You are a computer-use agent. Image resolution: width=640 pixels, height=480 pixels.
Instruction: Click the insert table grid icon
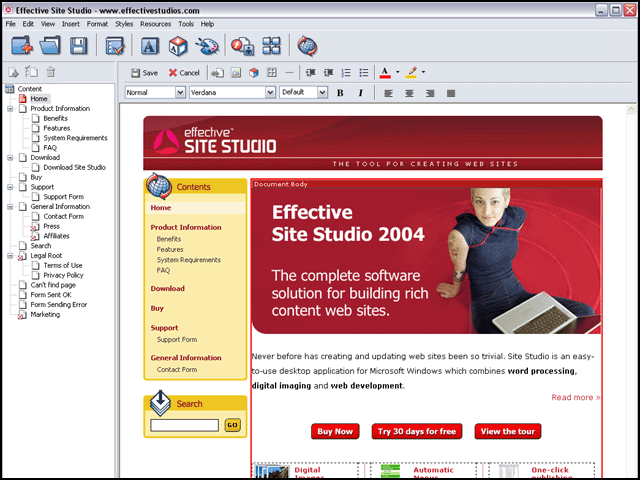point(272,73)
